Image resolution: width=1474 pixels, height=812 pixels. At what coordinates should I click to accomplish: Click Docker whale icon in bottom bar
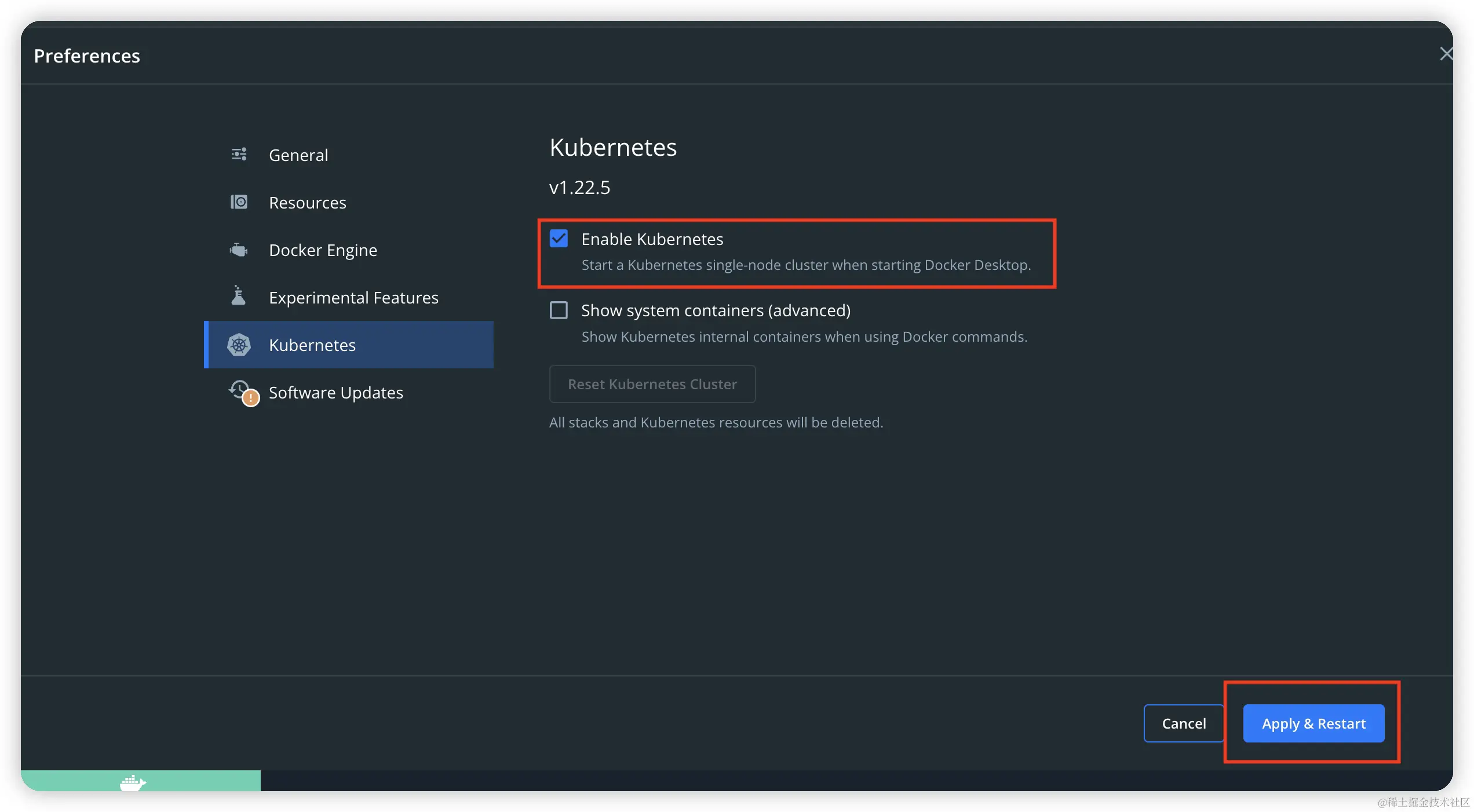coord(132,782)
